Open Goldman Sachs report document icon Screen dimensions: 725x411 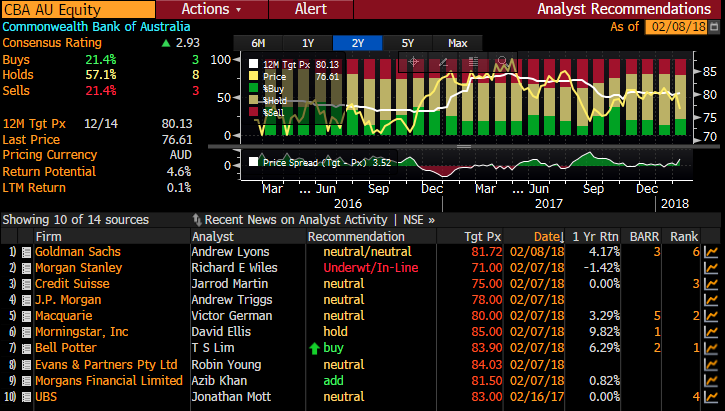[x=26, y=252]
